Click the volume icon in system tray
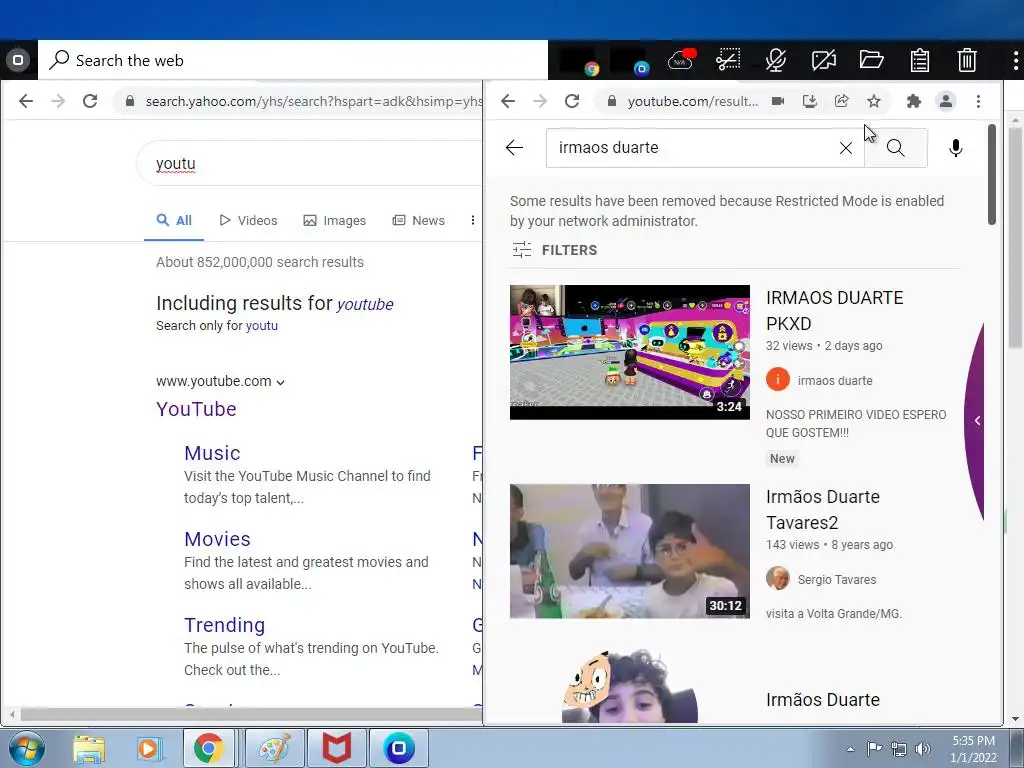Screen dimensions: 1024x768 pos(922,749)
